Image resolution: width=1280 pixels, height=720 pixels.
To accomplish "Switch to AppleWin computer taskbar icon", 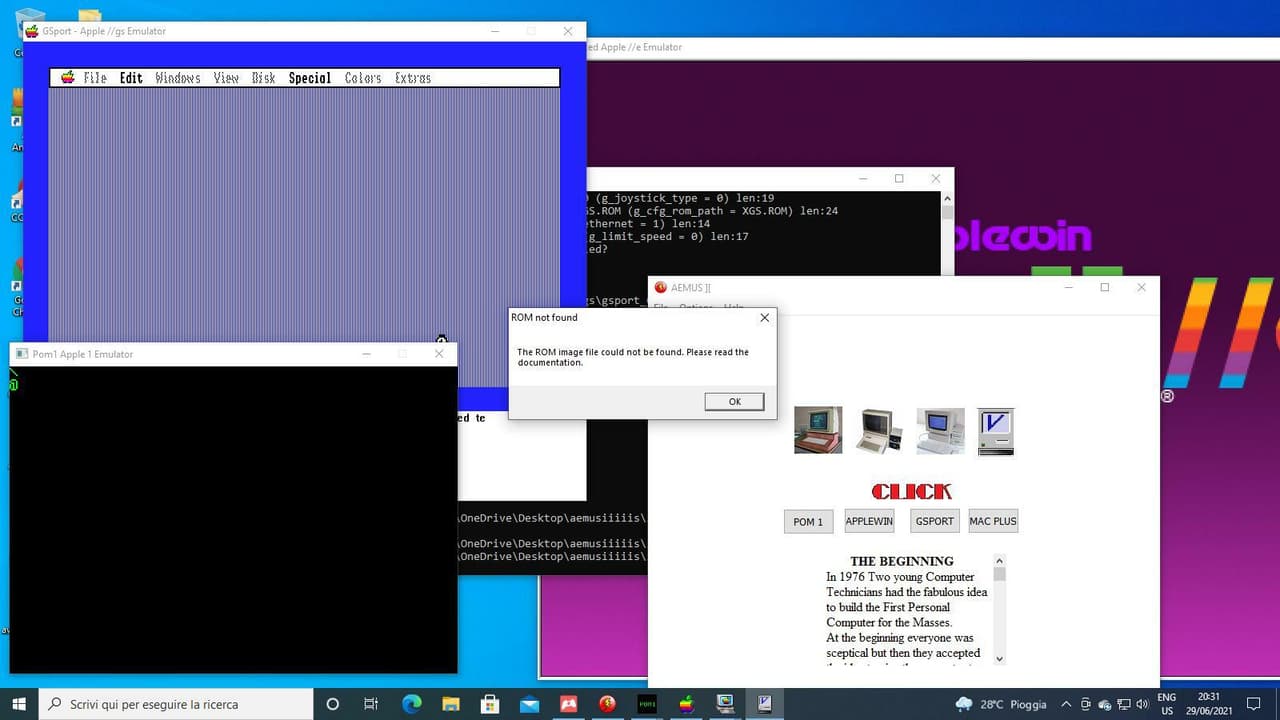I will (725, 704).
